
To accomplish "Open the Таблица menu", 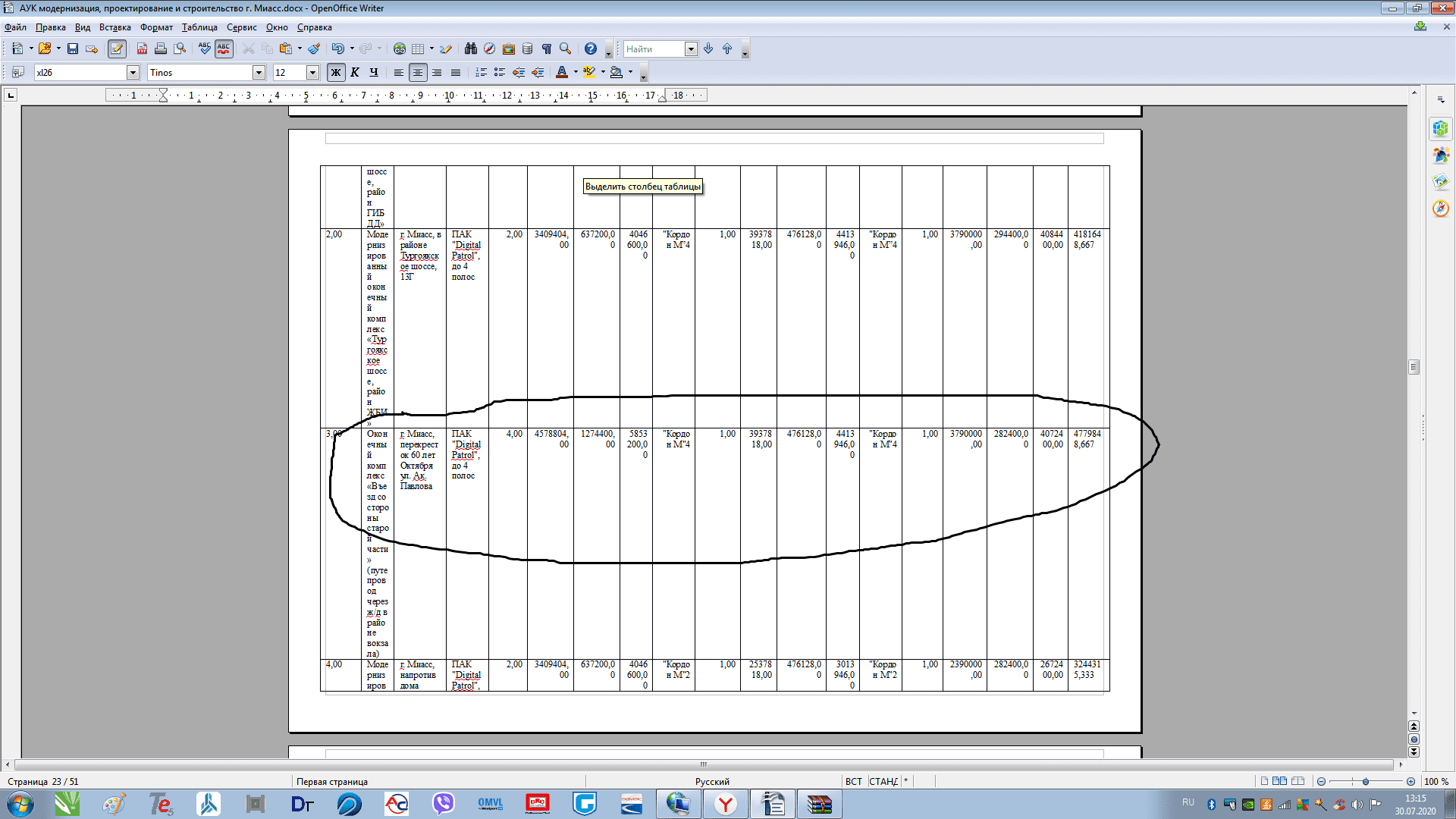I will click(199, 27).
